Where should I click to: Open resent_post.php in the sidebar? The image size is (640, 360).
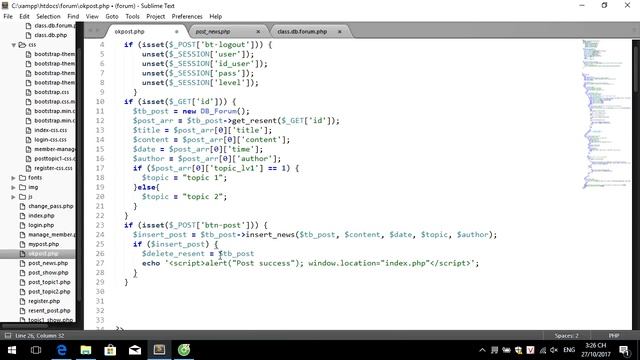click(49, 311)
